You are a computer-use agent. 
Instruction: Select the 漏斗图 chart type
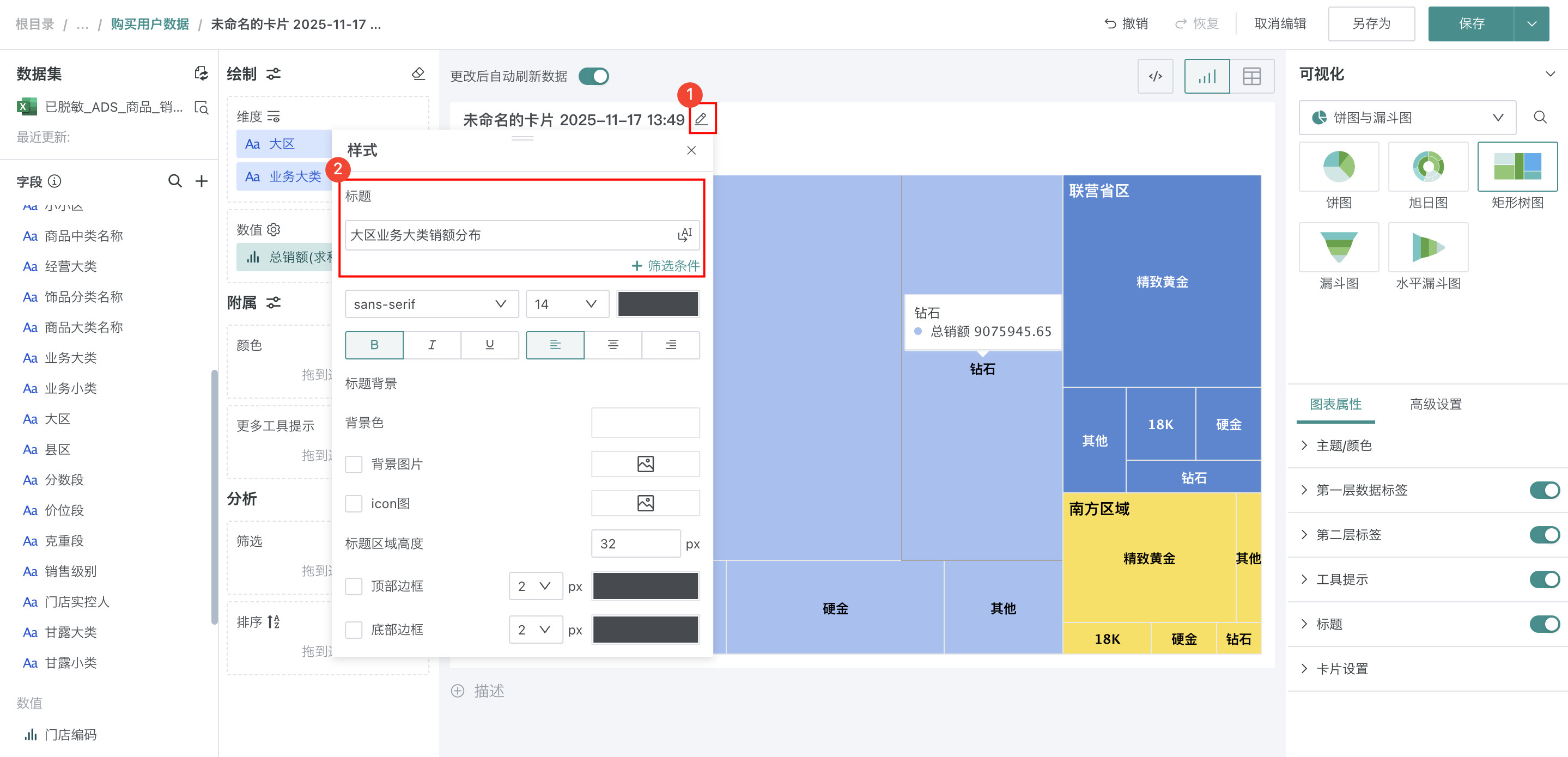1339,247
